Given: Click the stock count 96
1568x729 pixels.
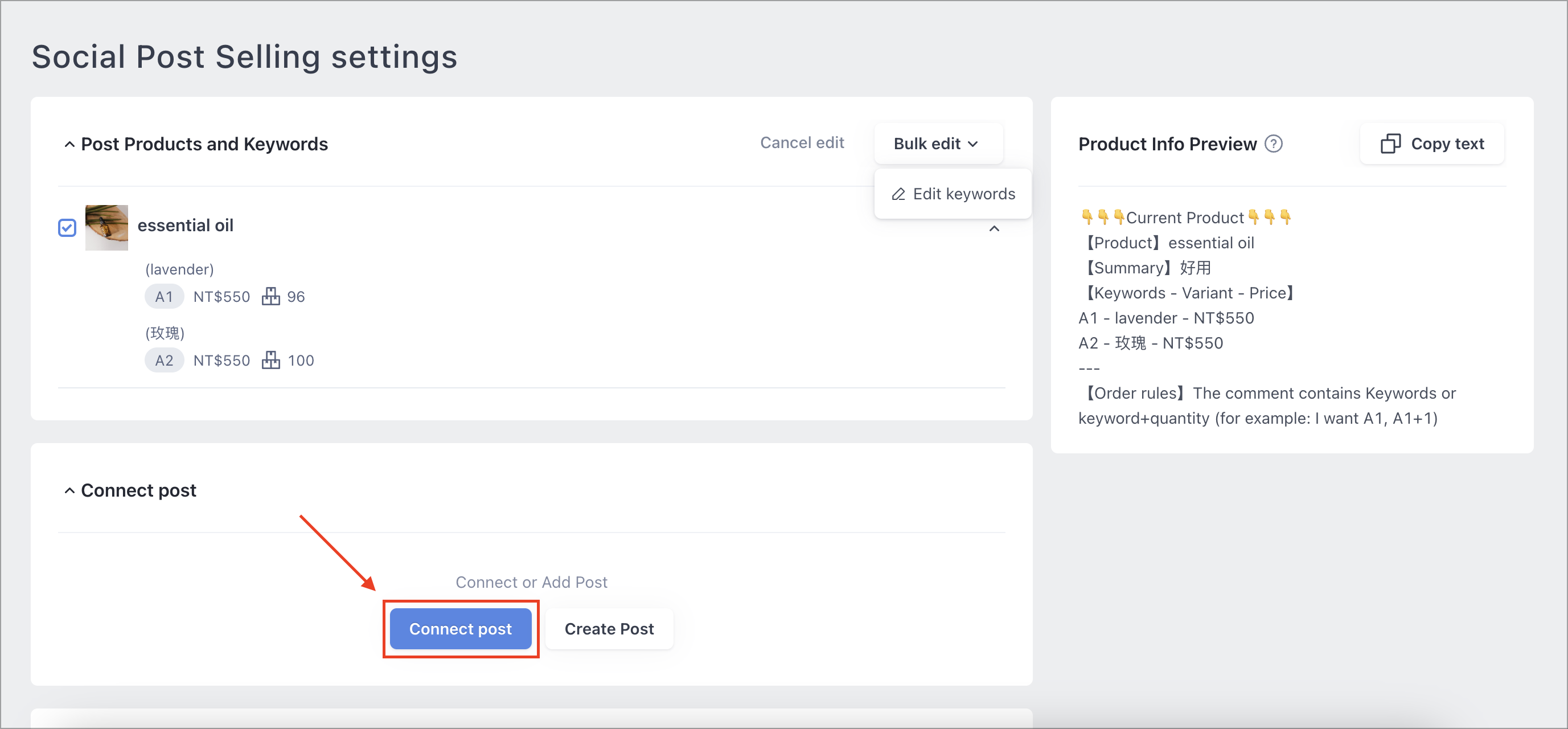Looking at the screenshot, I should pos(296,297).
